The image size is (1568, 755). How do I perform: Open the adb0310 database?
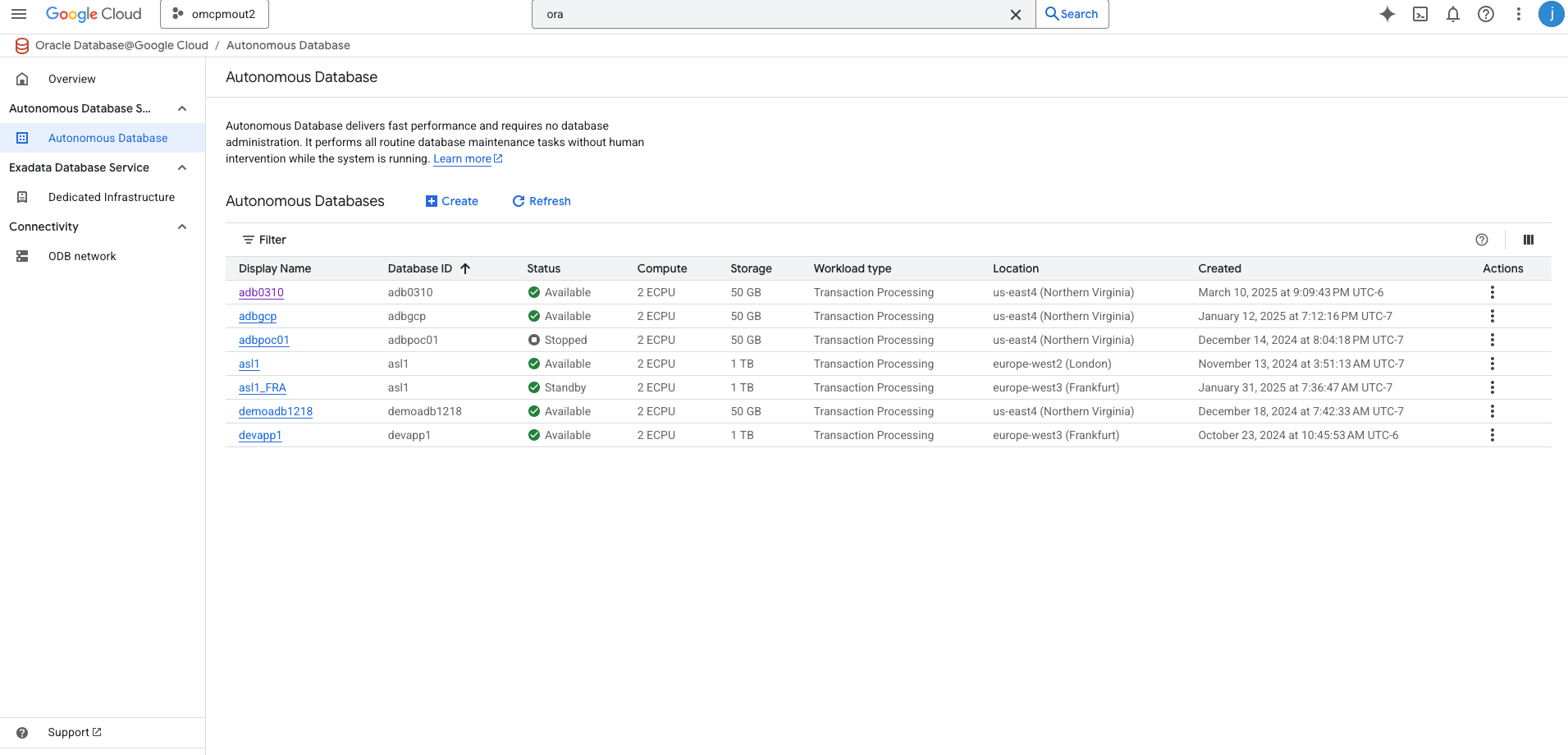261,292
